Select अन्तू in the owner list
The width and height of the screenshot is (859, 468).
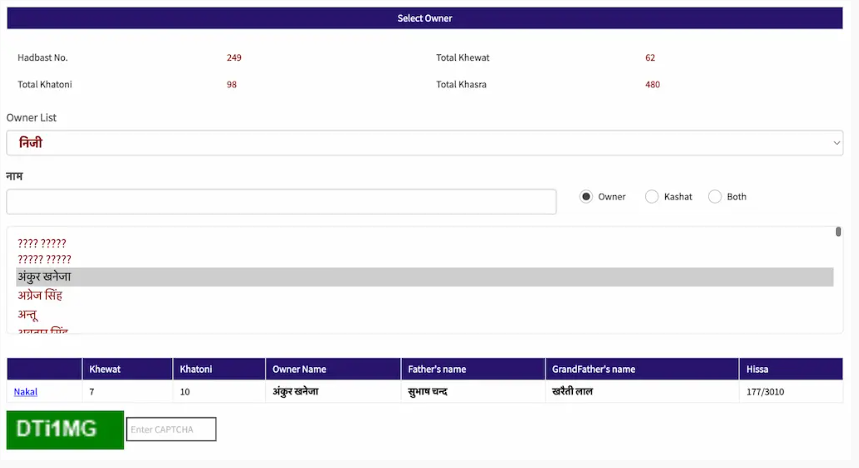[28, 314]
